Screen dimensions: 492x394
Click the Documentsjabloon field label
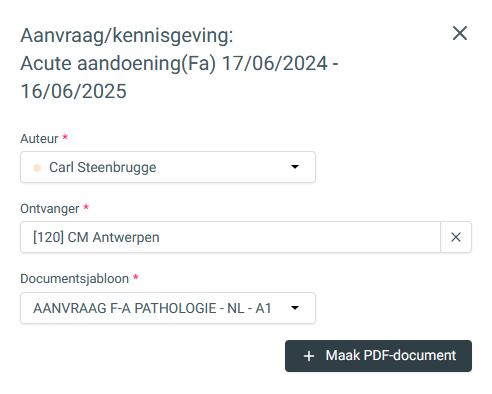click(x=75, y=279)
